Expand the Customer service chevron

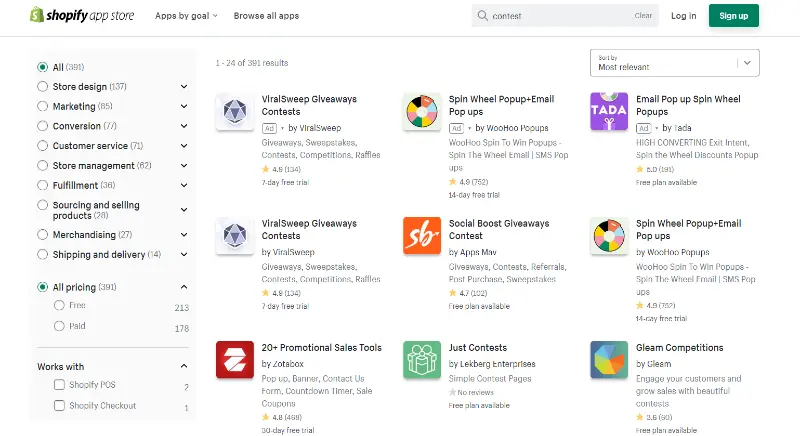click(x=184, y=146)
